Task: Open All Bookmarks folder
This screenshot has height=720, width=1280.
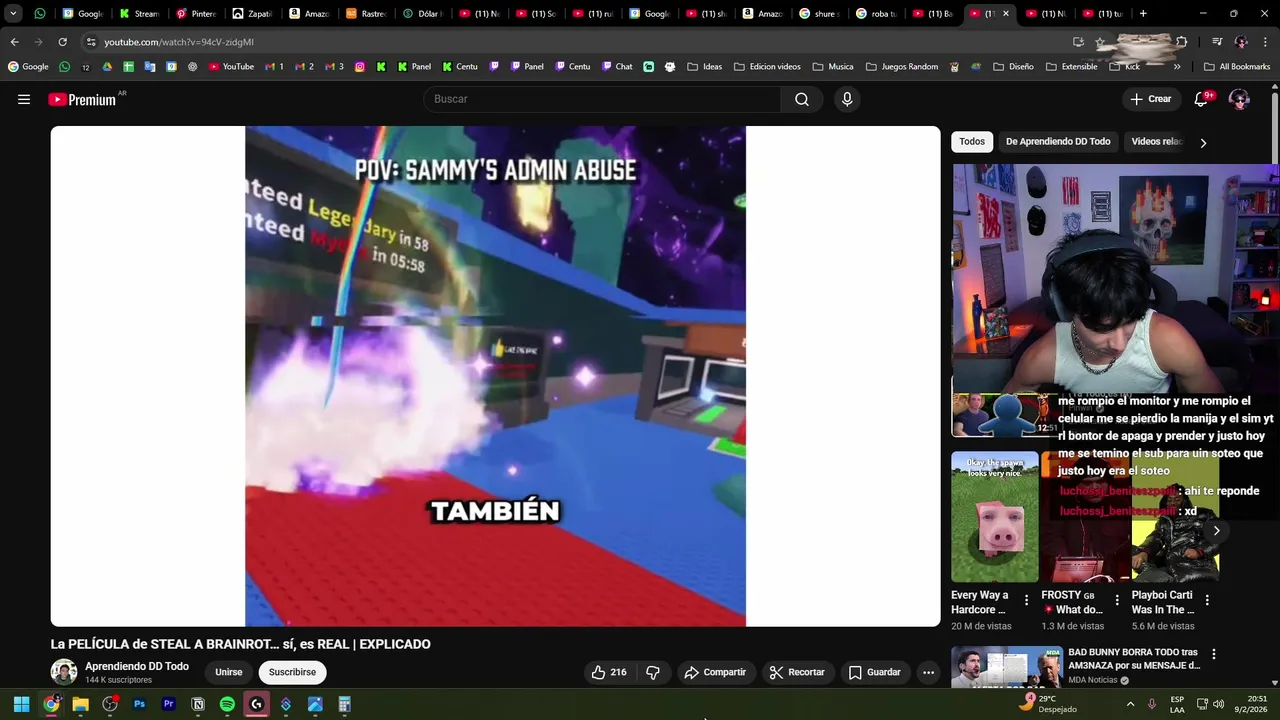Action: (x=1237, y=67)
